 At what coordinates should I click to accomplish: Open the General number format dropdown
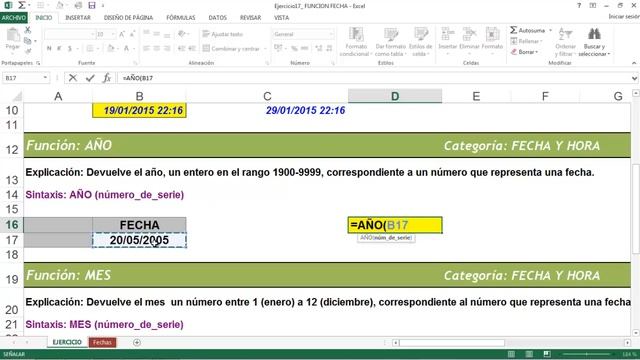coord(331,34)
